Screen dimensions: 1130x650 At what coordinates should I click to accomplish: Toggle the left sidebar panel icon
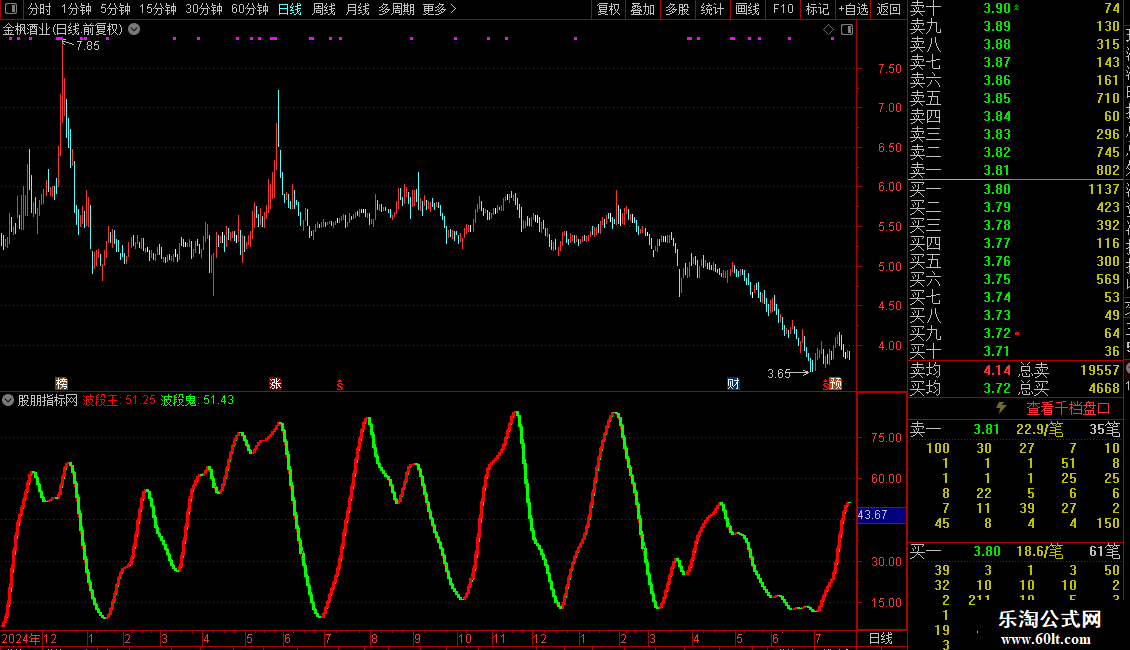(11, 9)
